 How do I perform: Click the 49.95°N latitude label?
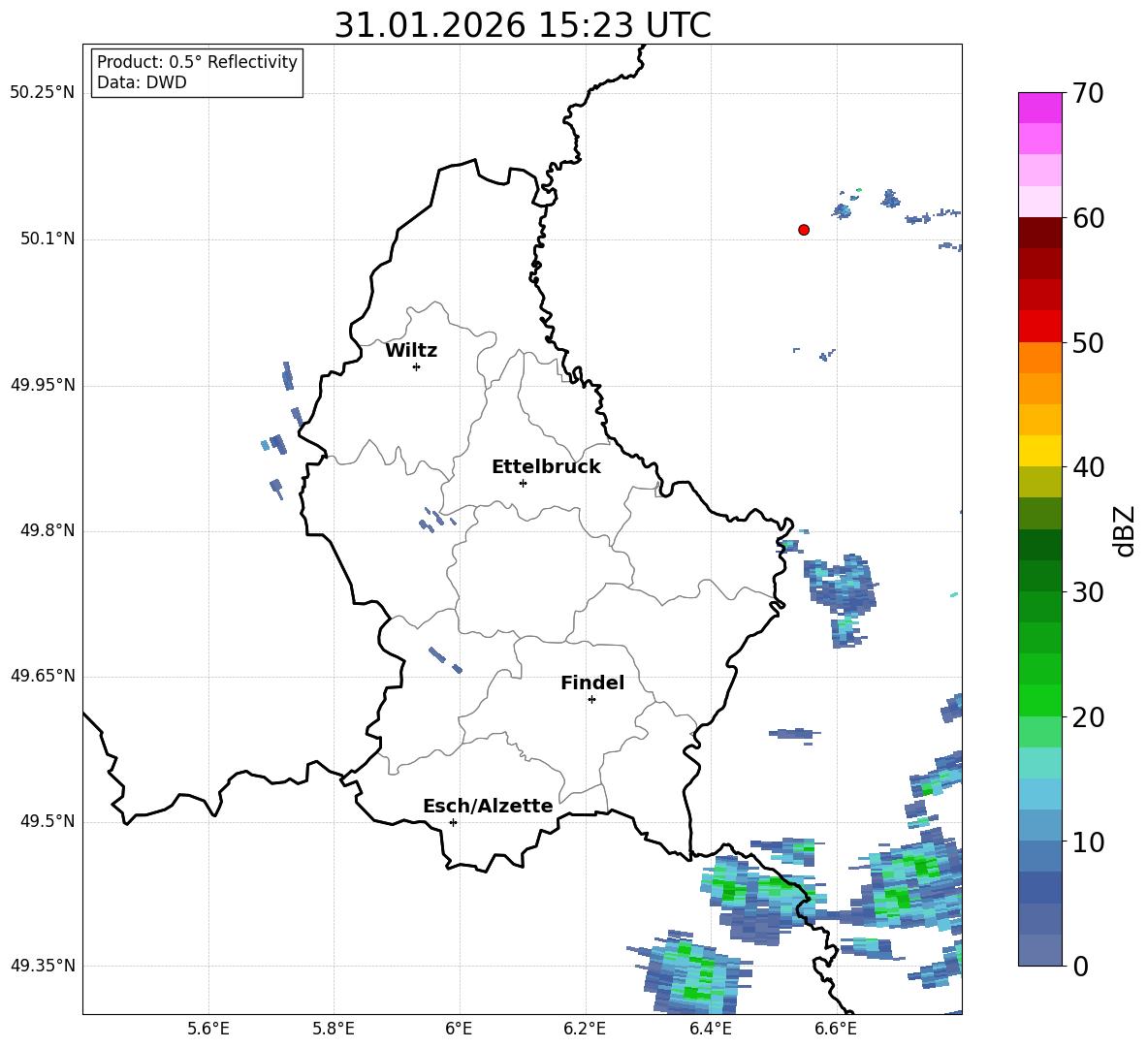(42, 385)
